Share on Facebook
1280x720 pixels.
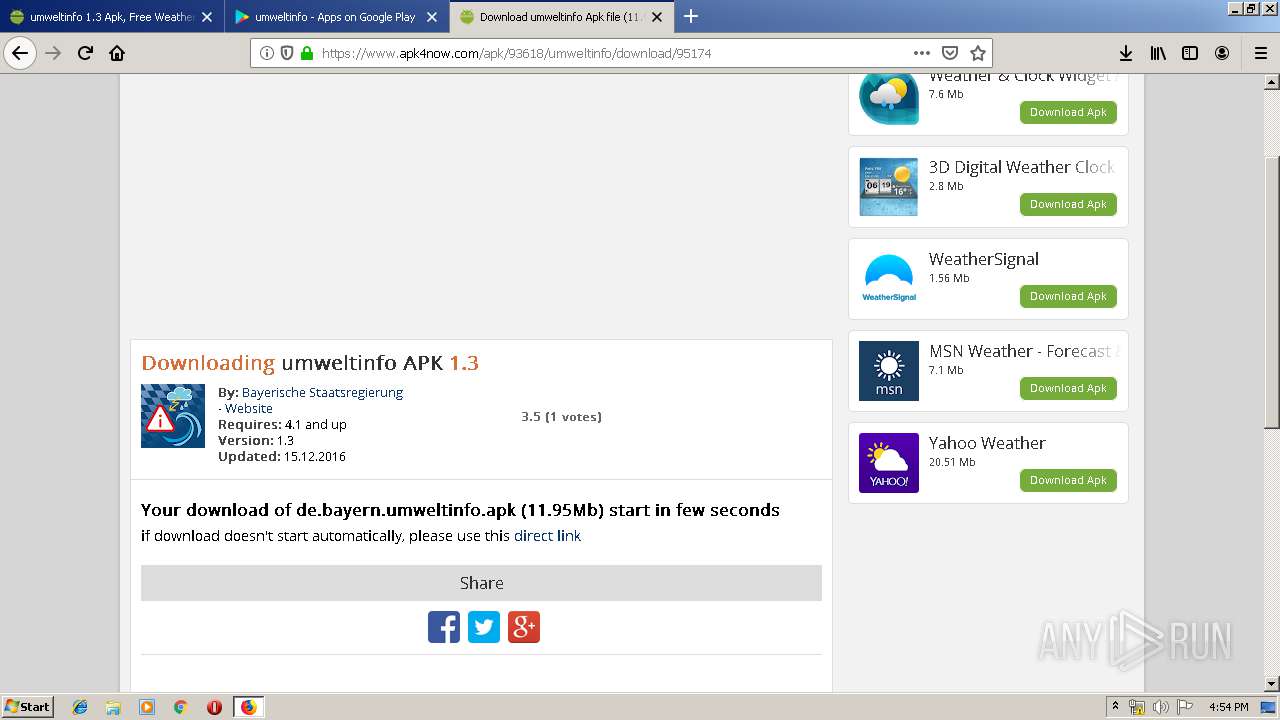[444, 627]
